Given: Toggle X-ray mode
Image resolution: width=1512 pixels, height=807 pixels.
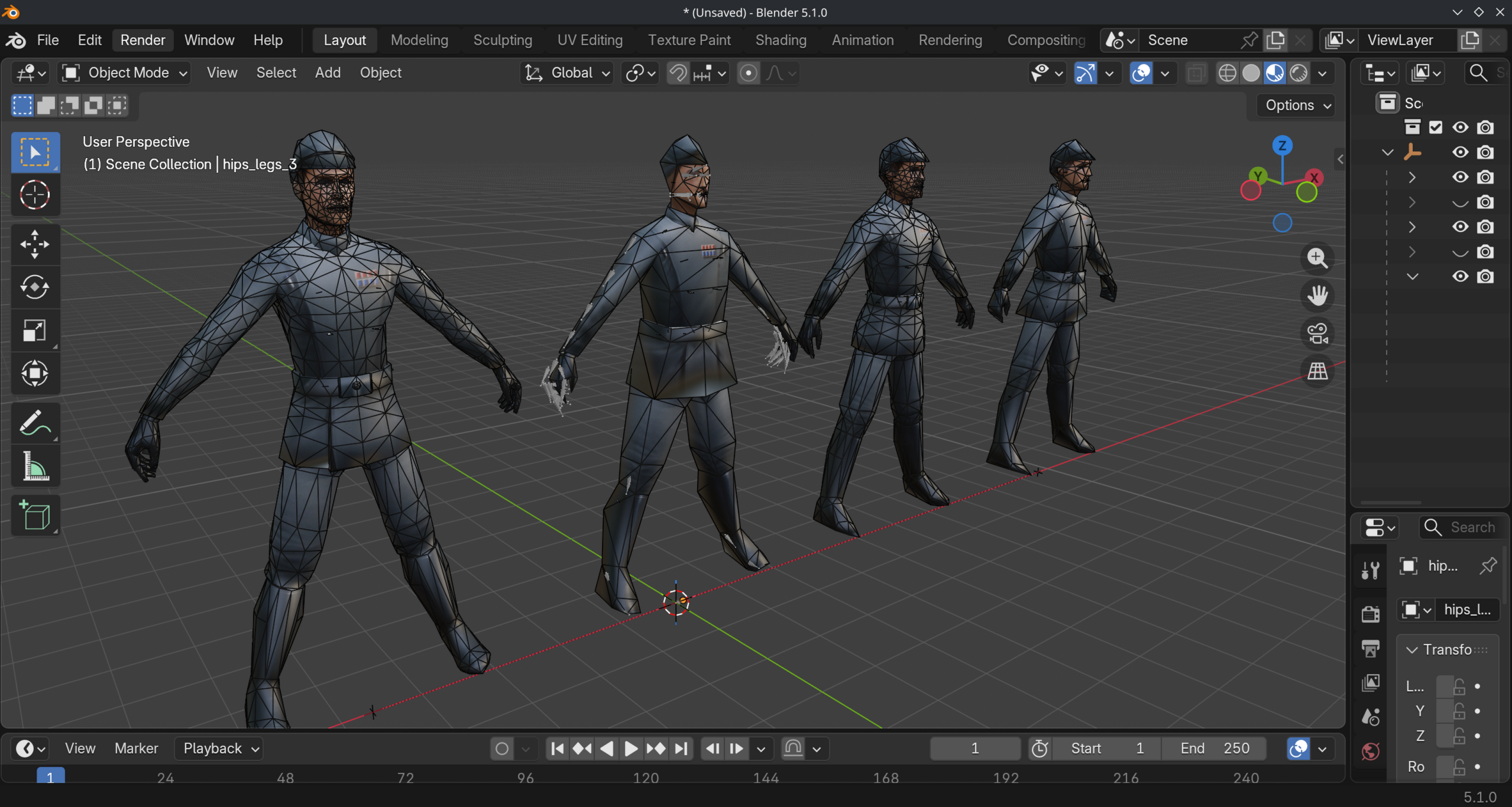Looking at the screenshot, I should pyautogui.click(x=1196, y=73).
